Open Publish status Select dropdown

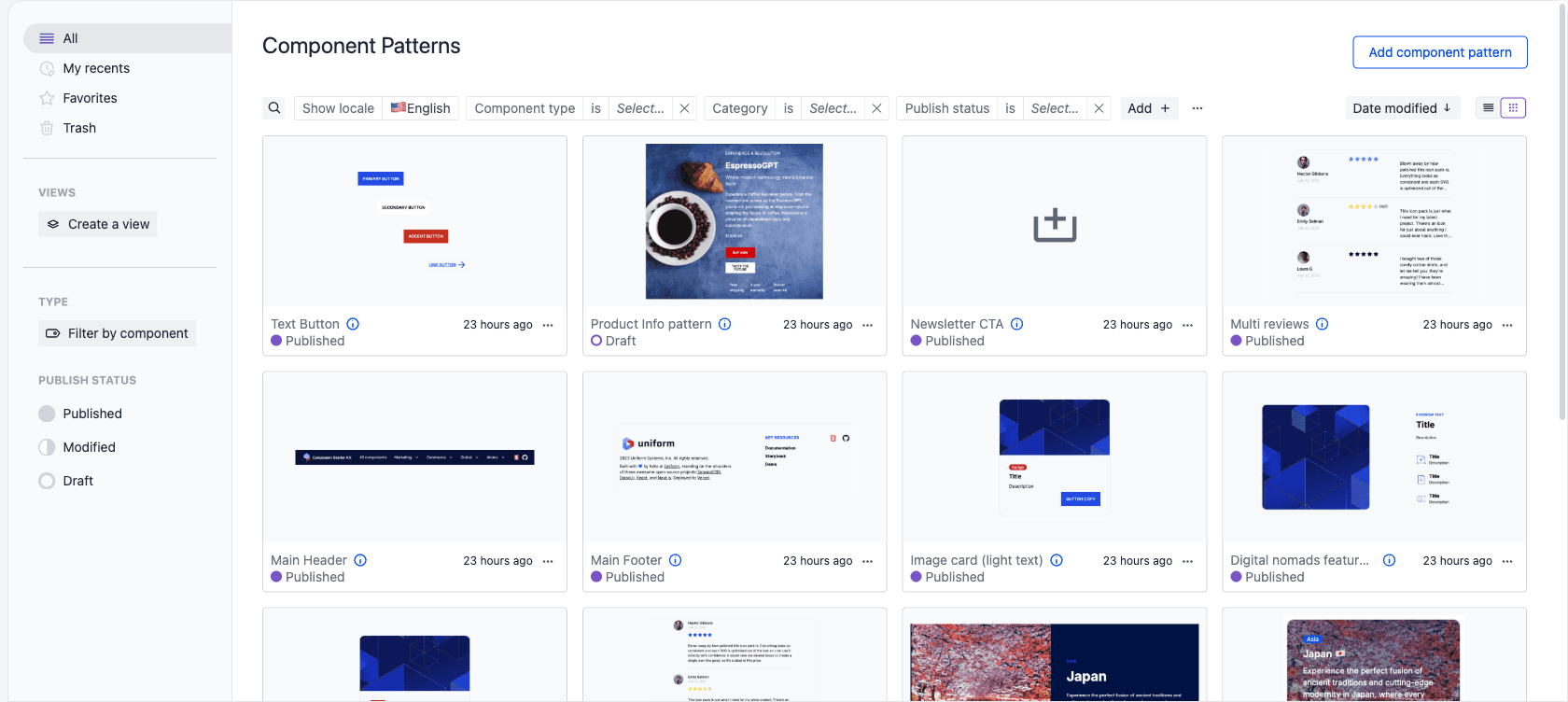tap(1055, 108)
